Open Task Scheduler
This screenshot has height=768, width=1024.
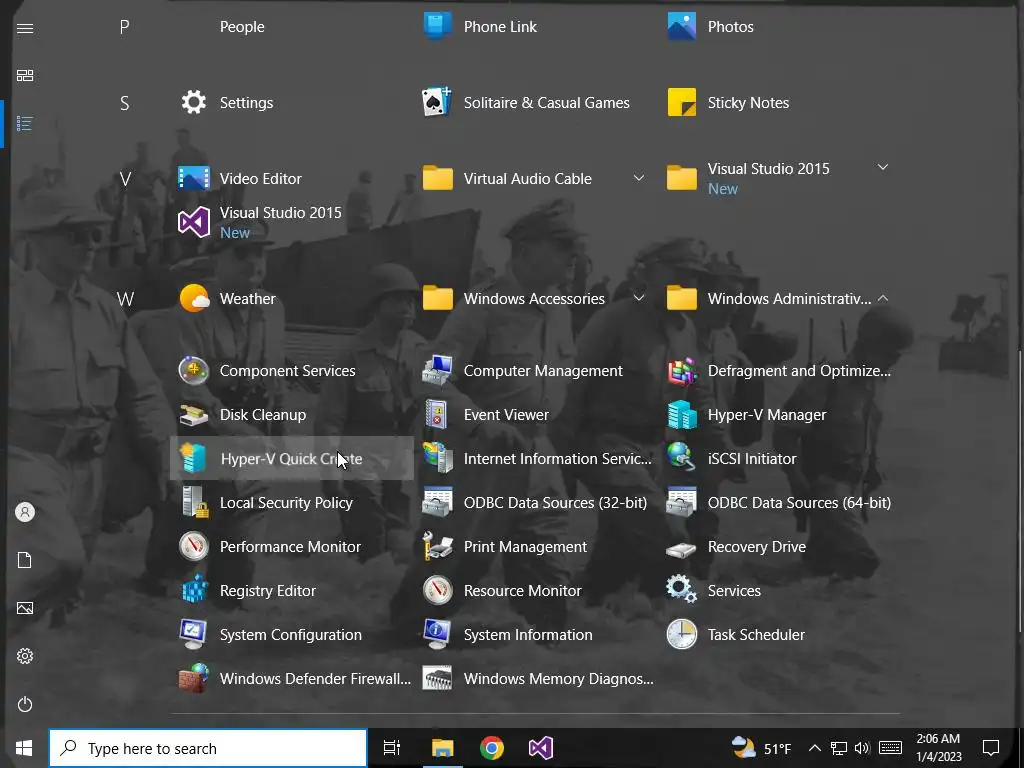click(780, 634)
